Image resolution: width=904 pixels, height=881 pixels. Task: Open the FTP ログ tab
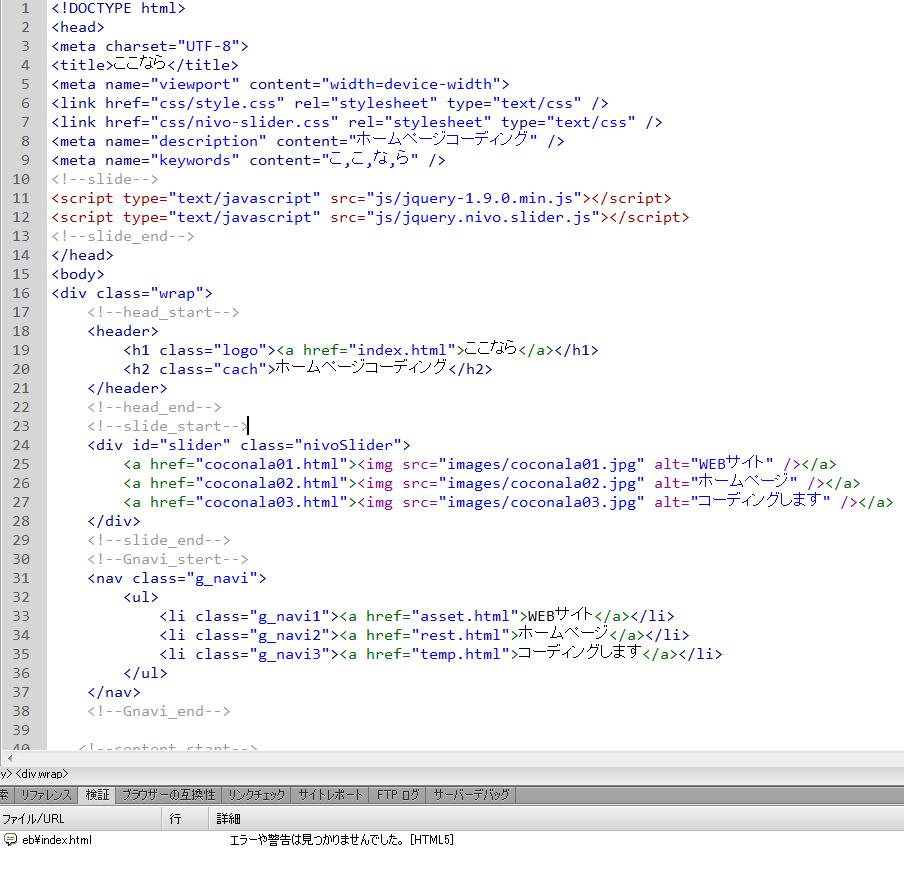coord(398,795)
